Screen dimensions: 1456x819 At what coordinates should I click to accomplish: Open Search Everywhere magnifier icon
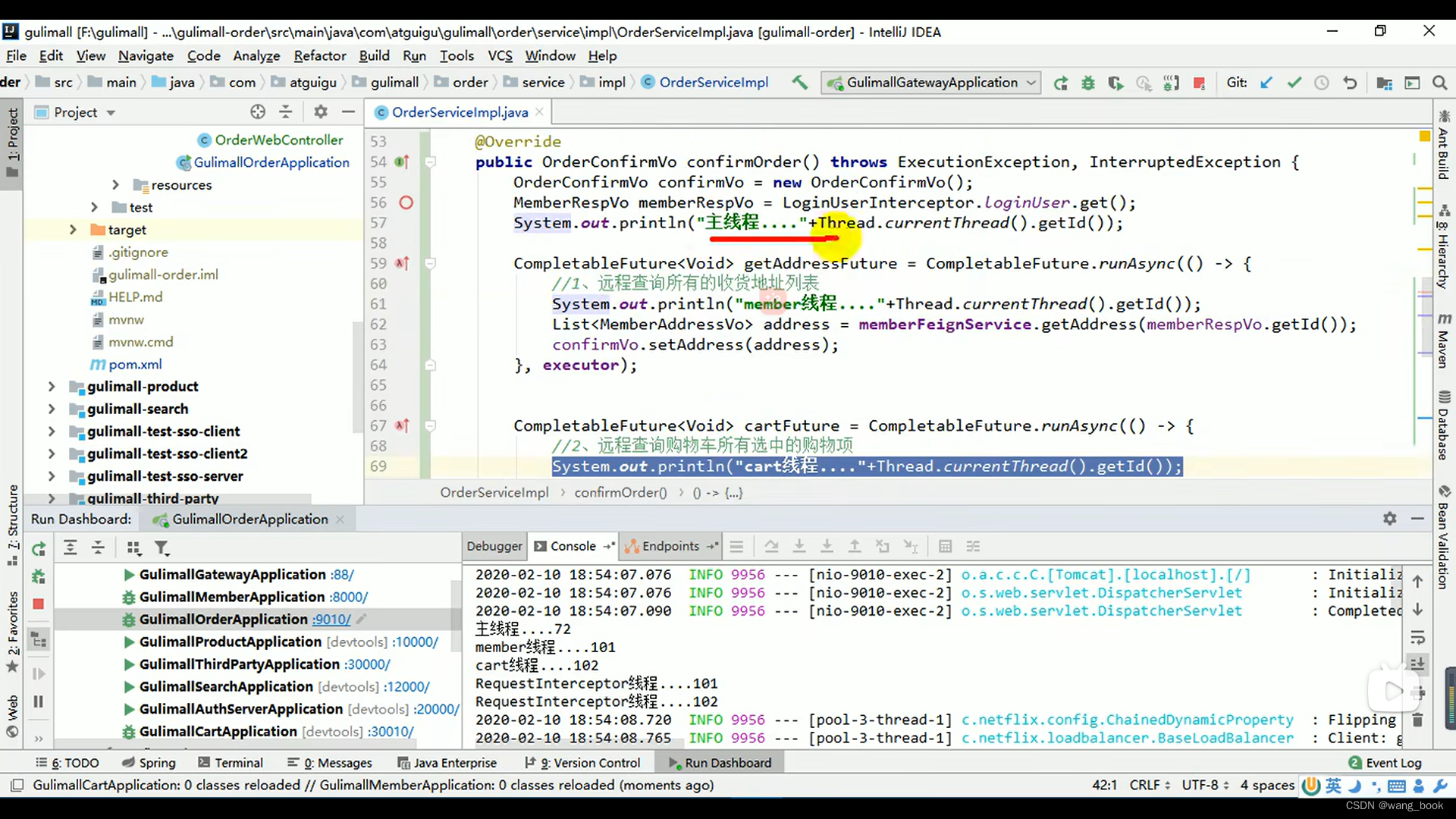(x=1439, y=83)
